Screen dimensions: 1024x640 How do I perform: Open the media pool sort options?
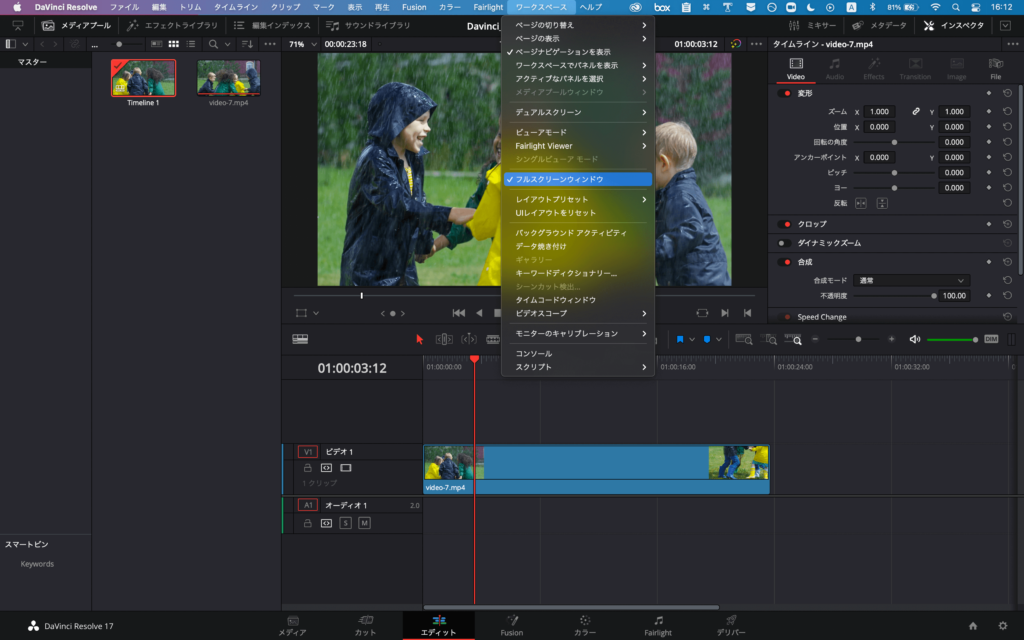[248, 44]
